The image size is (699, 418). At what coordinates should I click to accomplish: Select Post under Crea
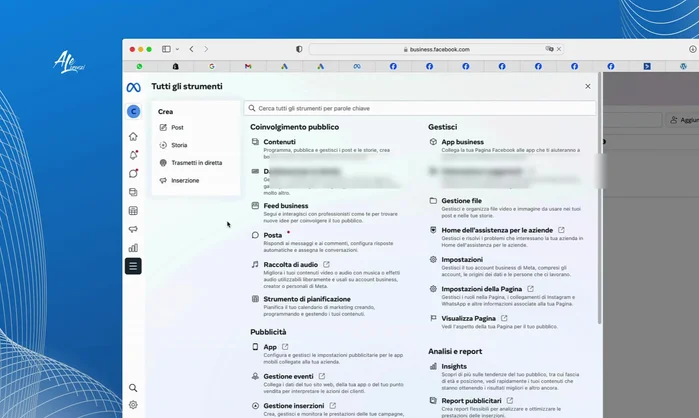[177, 128]
